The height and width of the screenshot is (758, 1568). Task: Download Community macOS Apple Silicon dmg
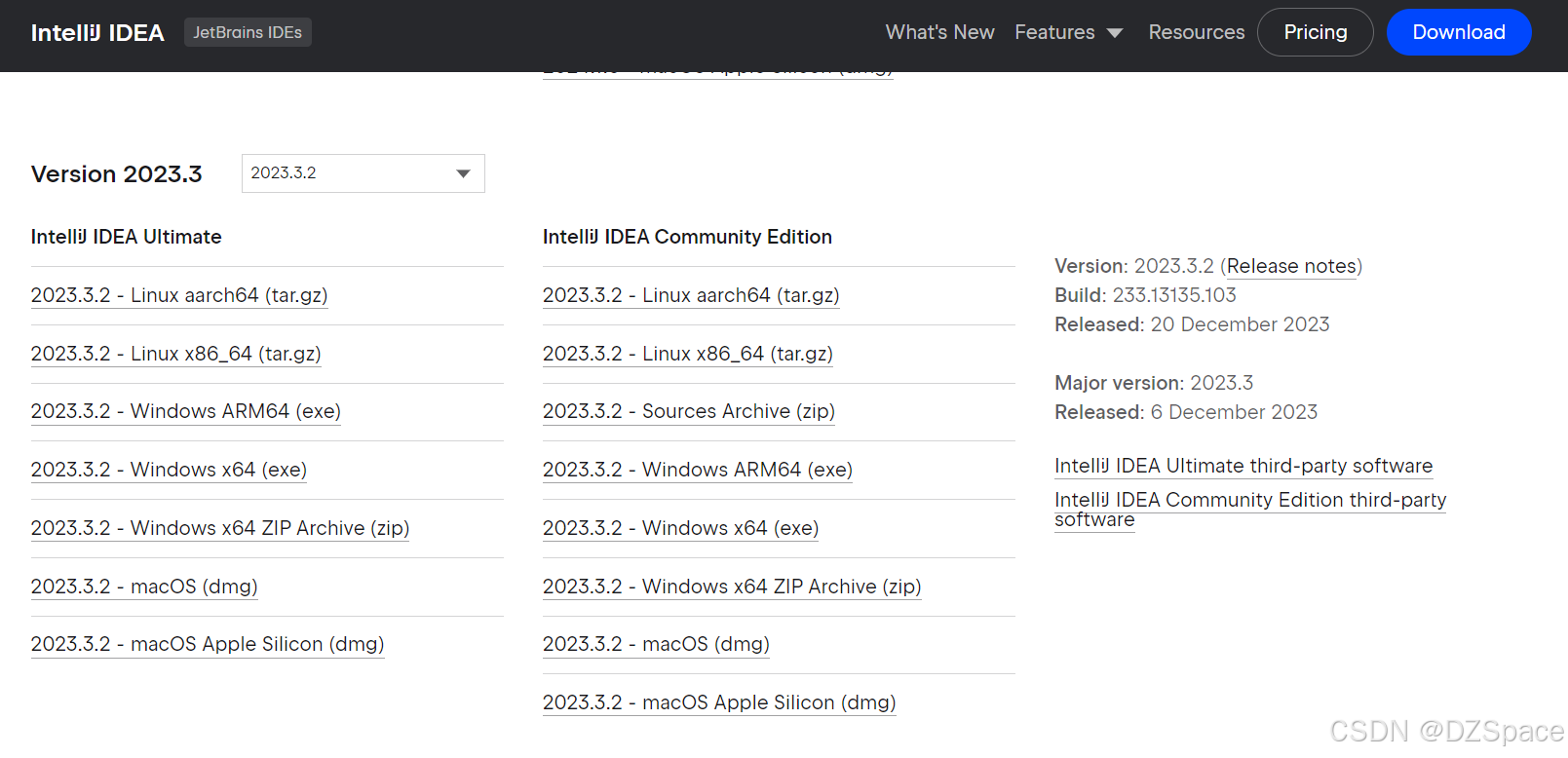click(719, 702)
